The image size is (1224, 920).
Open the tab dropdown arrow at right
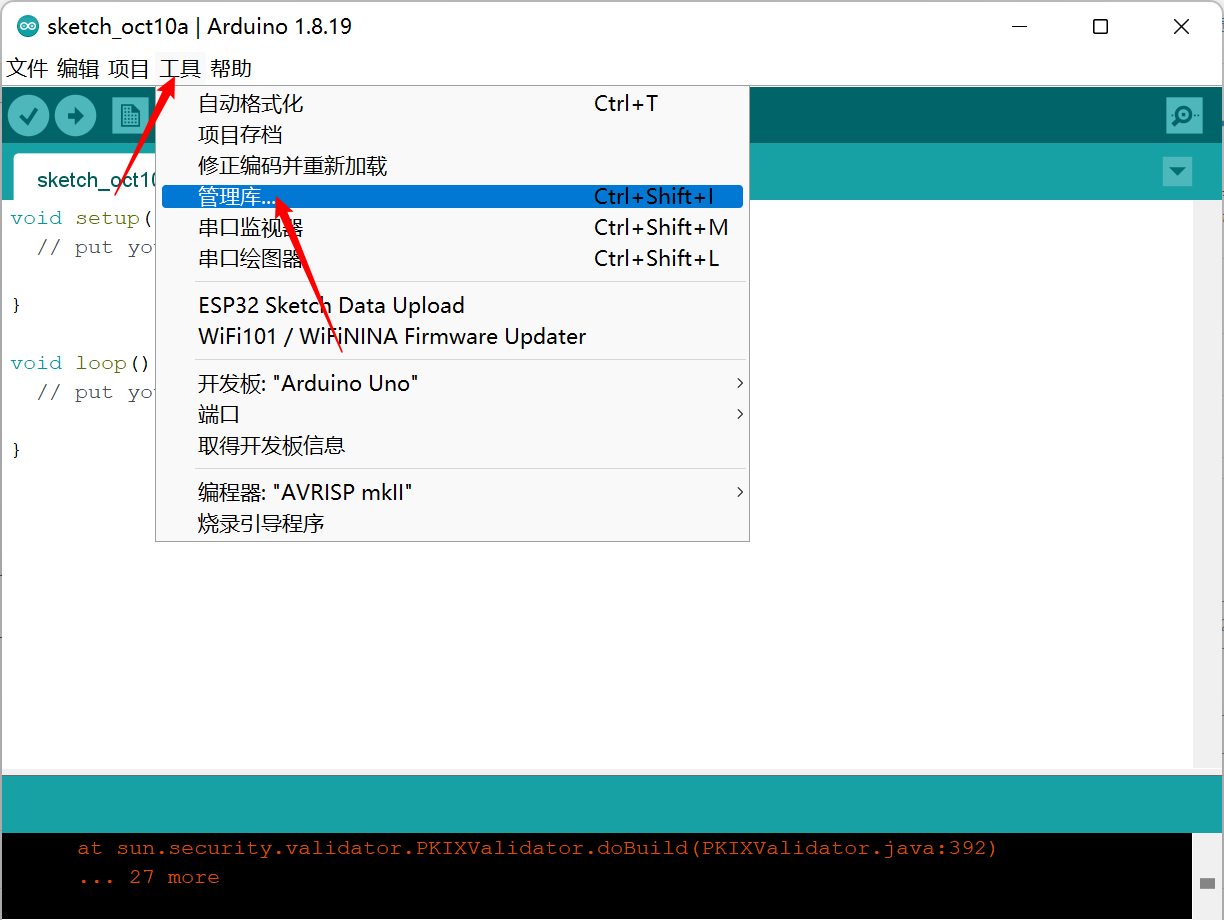pyautogui.click(x=1177, y=171)
